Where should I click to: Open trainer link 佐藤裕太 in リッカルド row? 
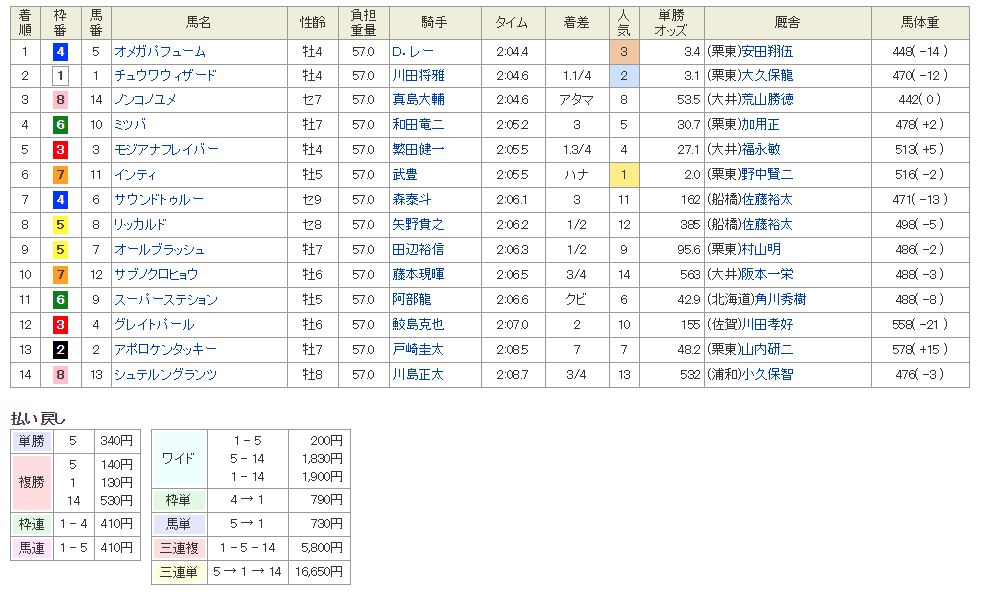767,225
